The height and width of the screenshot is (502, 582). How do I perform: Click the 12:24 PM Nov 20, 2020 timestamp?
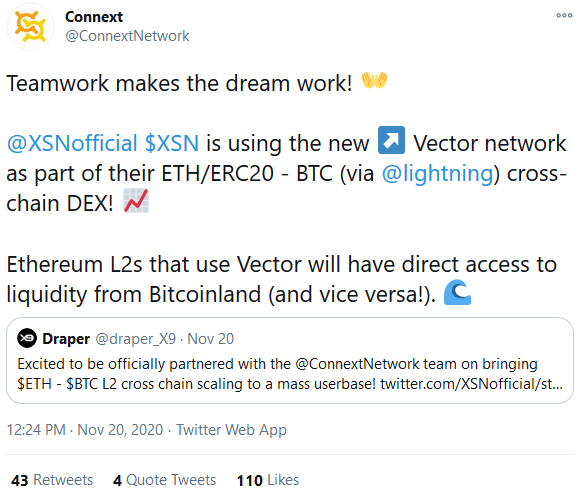(85, 430)
